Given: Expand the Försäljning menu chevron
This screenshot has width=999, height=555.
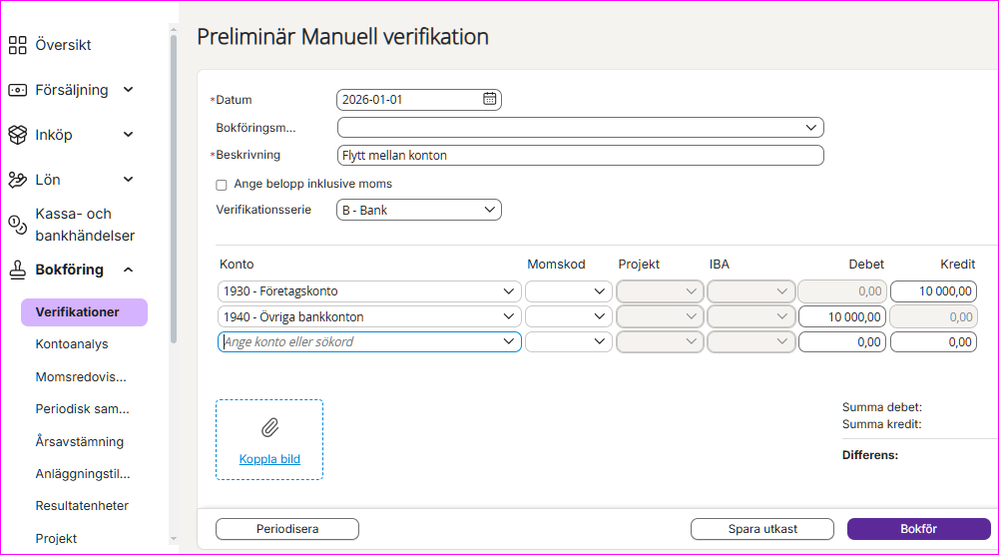Looking at the screenshot, I should click(128, 90).
